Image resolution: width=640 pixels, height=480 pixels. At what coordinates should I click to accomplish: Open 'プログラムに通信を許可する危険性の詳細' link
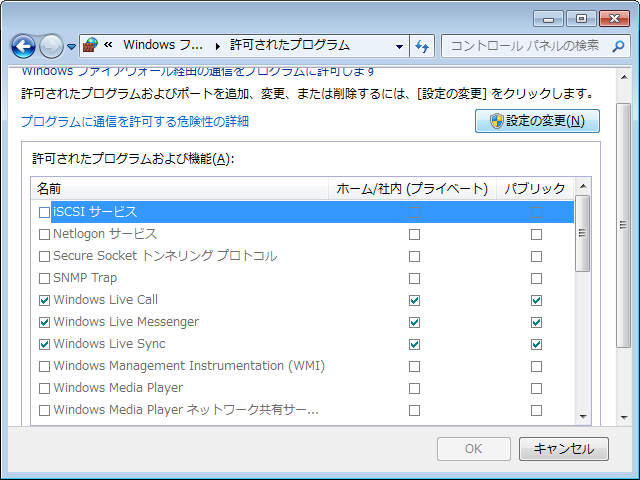[x=135, y=121]
